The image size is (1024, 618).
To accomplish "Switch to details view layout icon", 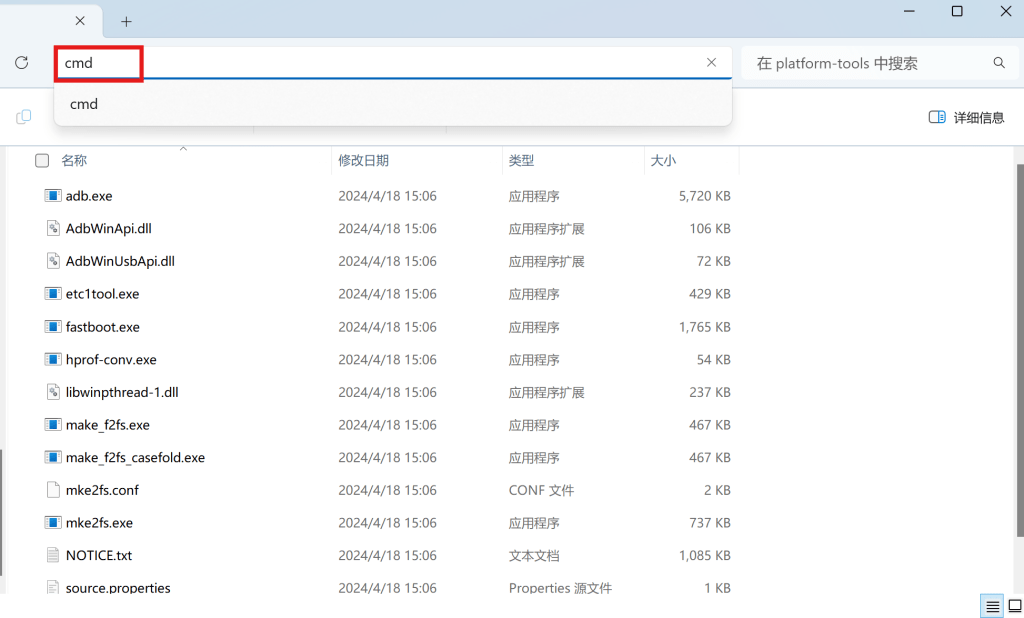I will (x=992, y=607).
